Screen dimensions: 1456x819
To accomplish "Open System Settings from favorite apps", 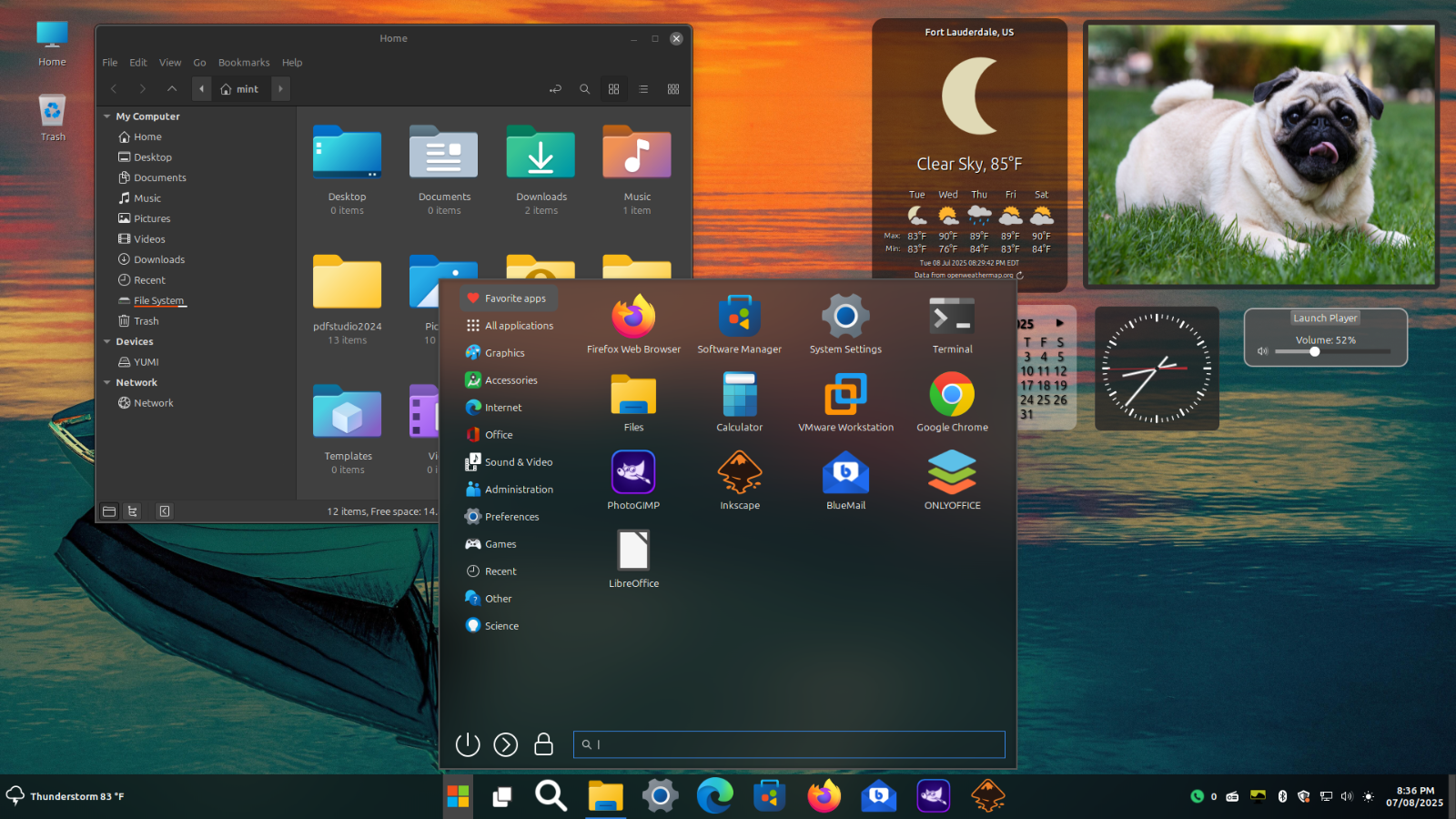I will (845, 324).
